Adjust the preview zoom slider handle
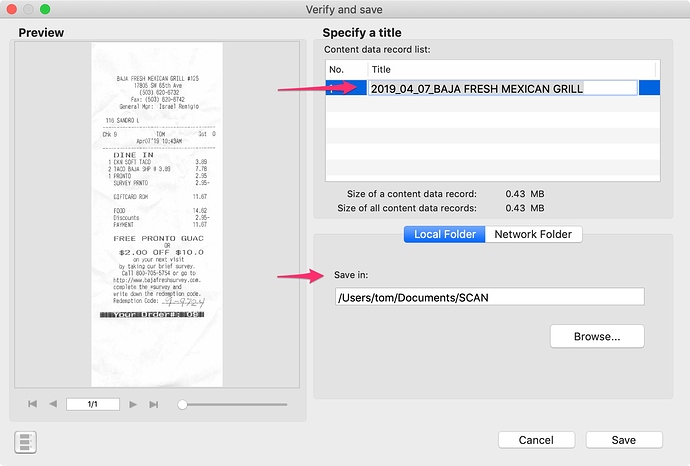 click(182, 404)
